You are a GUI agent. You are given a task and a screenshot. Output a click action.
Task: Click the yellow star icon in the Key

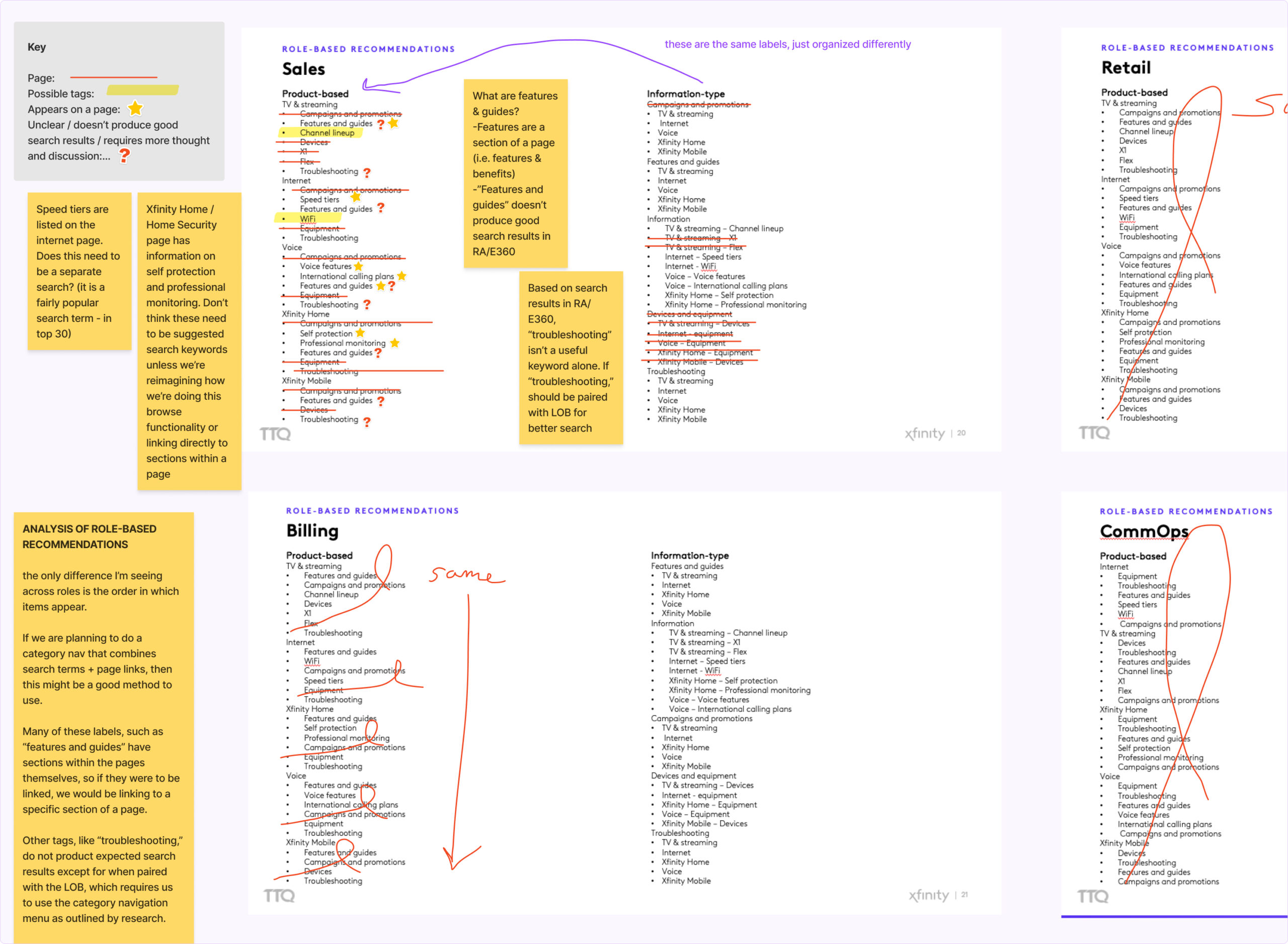click(x=135, y=109)
